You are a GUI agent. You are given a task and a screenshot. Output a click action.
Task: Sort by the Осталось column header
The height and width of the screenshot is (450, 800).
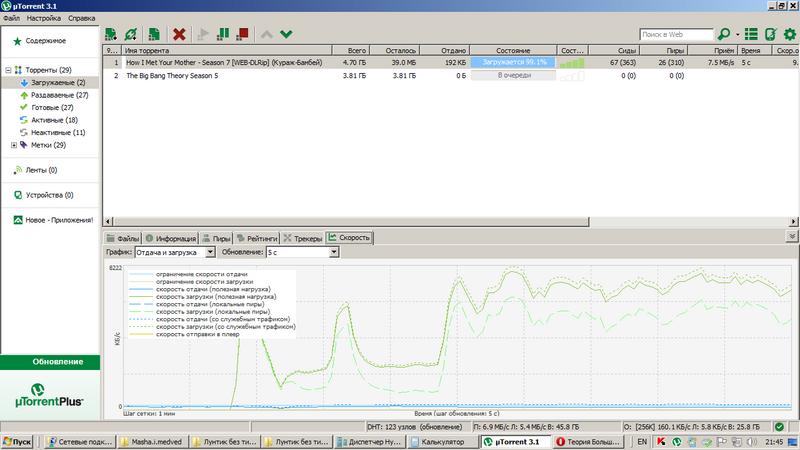point(394,51)
